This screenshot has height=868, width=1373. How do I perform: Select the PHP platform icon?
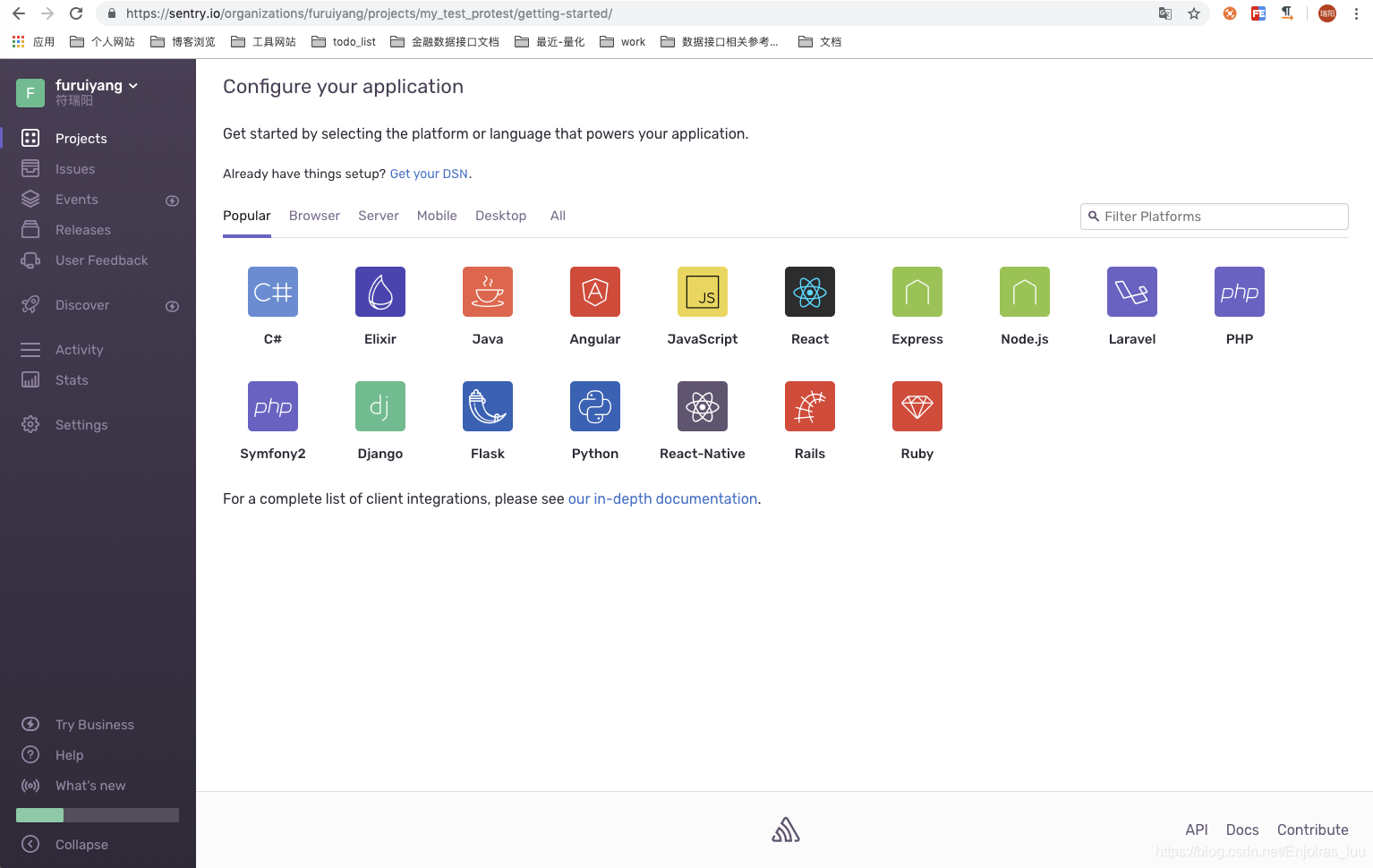point(1240,292)
